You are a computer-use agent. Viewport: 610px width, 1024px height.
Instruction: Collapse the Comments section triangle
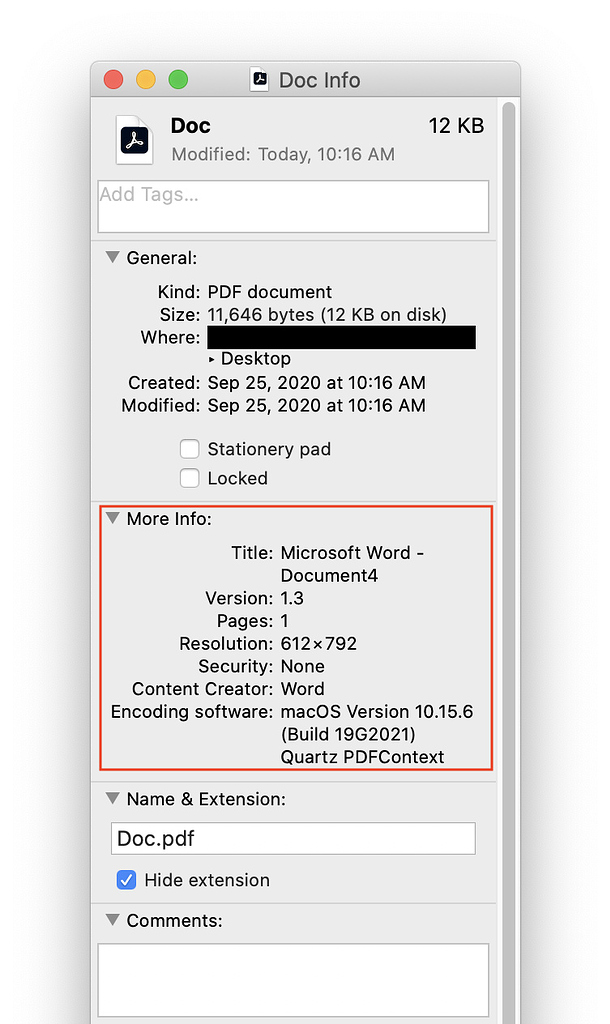tap(112, 920)
